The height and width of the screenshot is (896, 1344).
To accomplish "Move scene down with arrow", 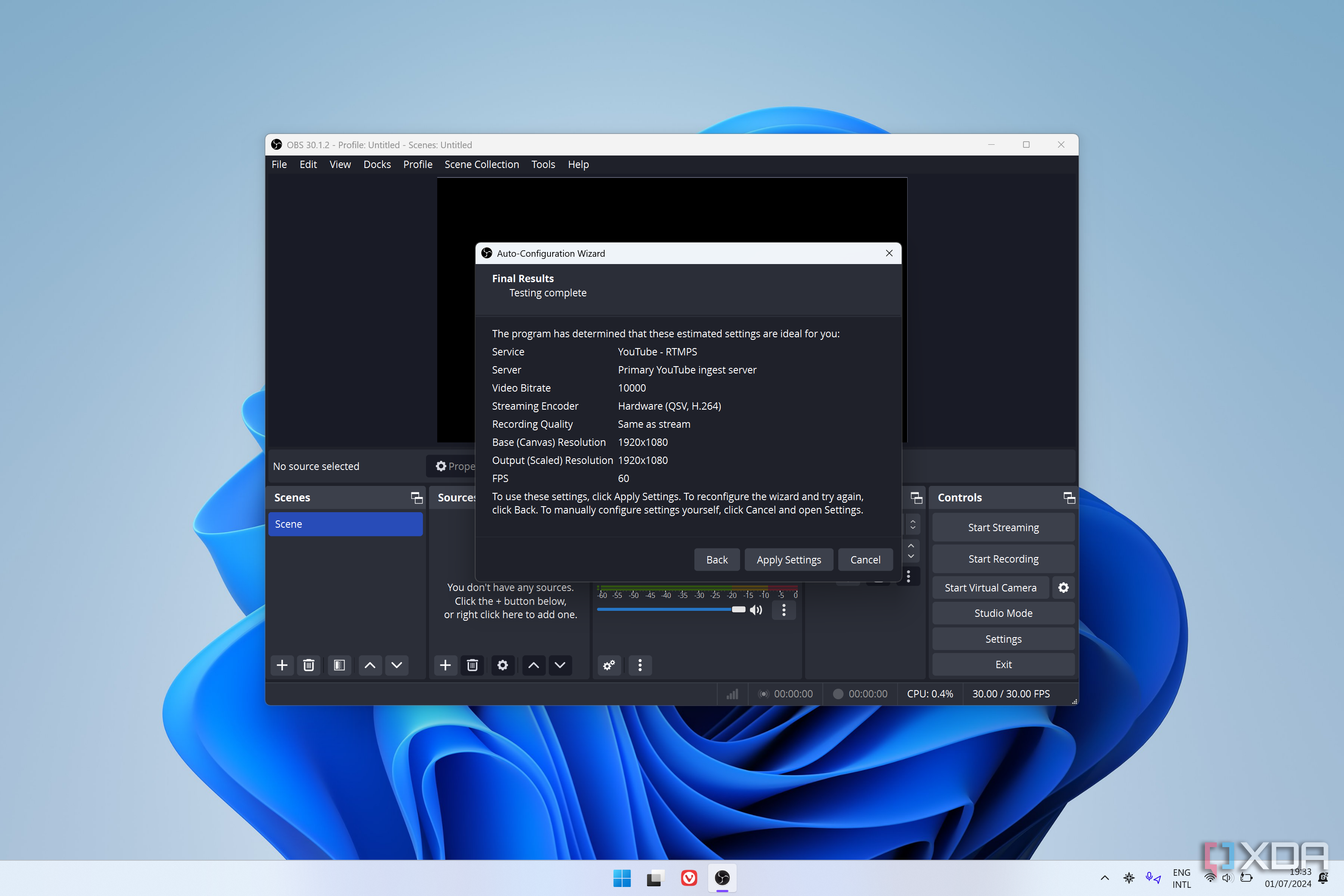I will [397, 665].
